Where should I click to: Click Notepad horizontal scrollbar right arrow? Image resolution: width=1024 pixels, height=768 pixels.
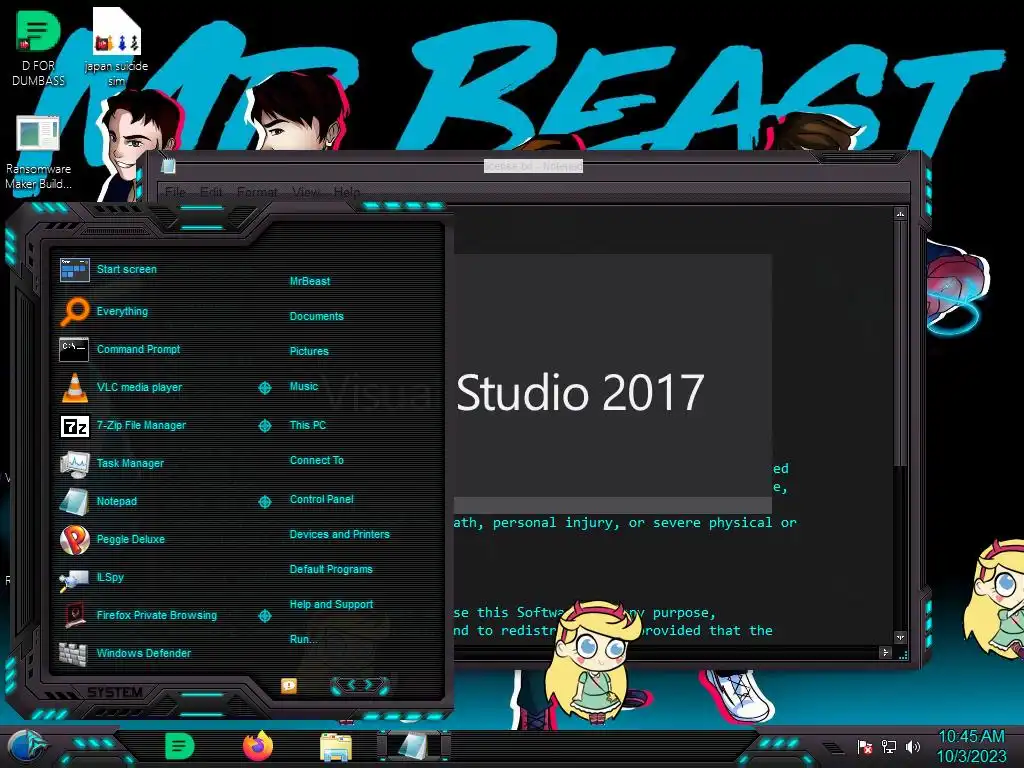coord(886,652)
